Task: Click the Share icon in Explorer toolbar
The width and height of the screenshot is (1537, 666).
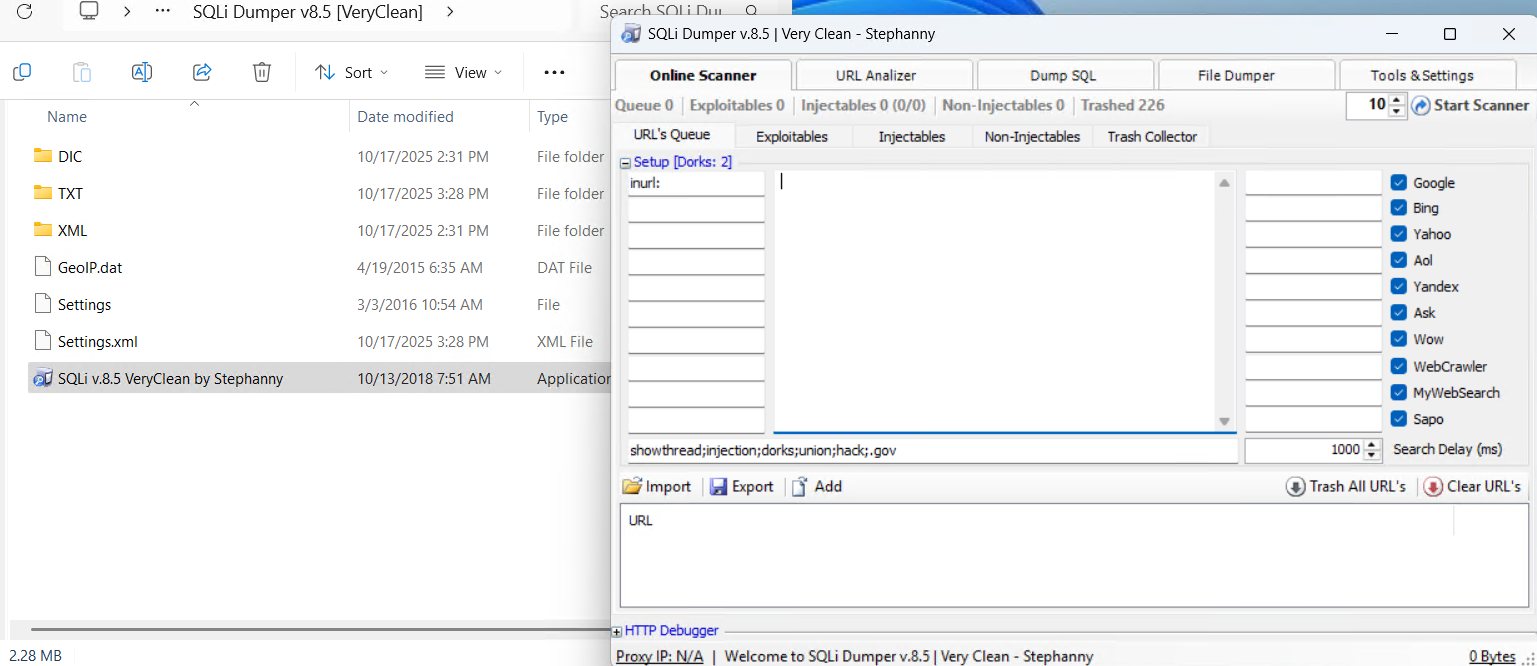Action: [x=202, y=72]
